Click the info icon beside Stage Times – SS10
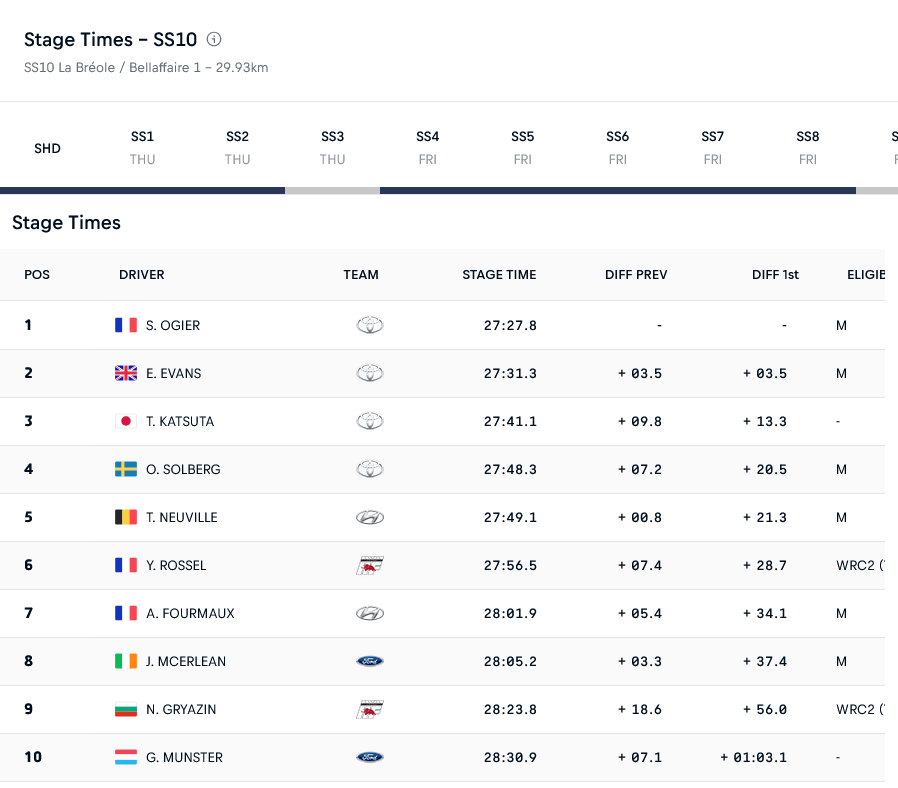Screen dimensions: 898x788 coord(214,40)
